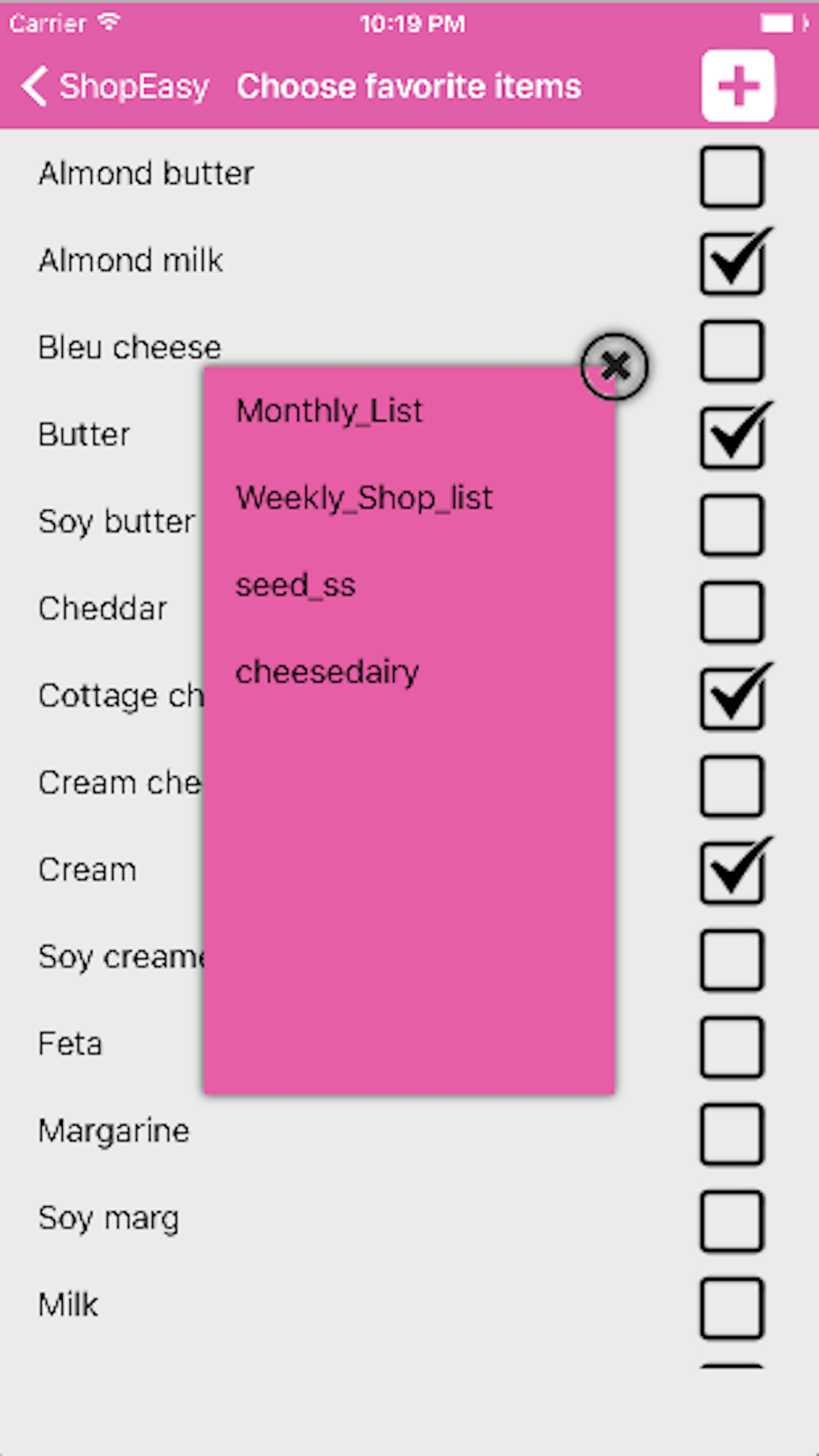
Task: Toggle the Soy butter checkbox
Action: coord(731,525)
